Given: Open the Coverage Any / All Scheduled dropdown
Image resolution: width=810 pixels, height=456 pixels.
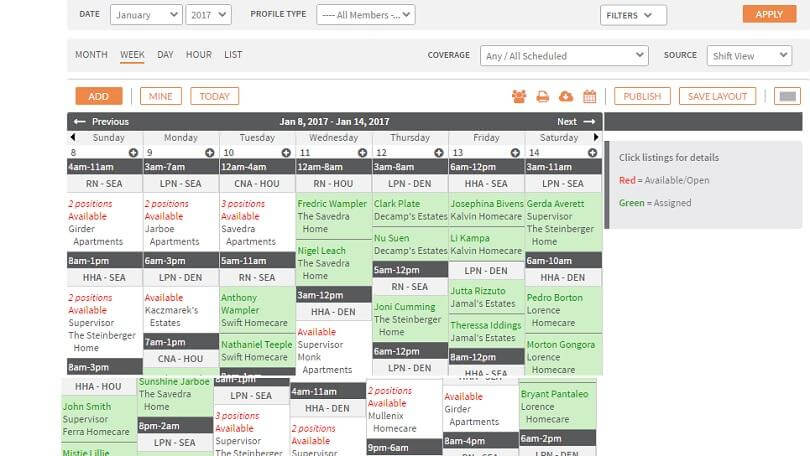Looking at the screenshot, I should pos(564,56).
